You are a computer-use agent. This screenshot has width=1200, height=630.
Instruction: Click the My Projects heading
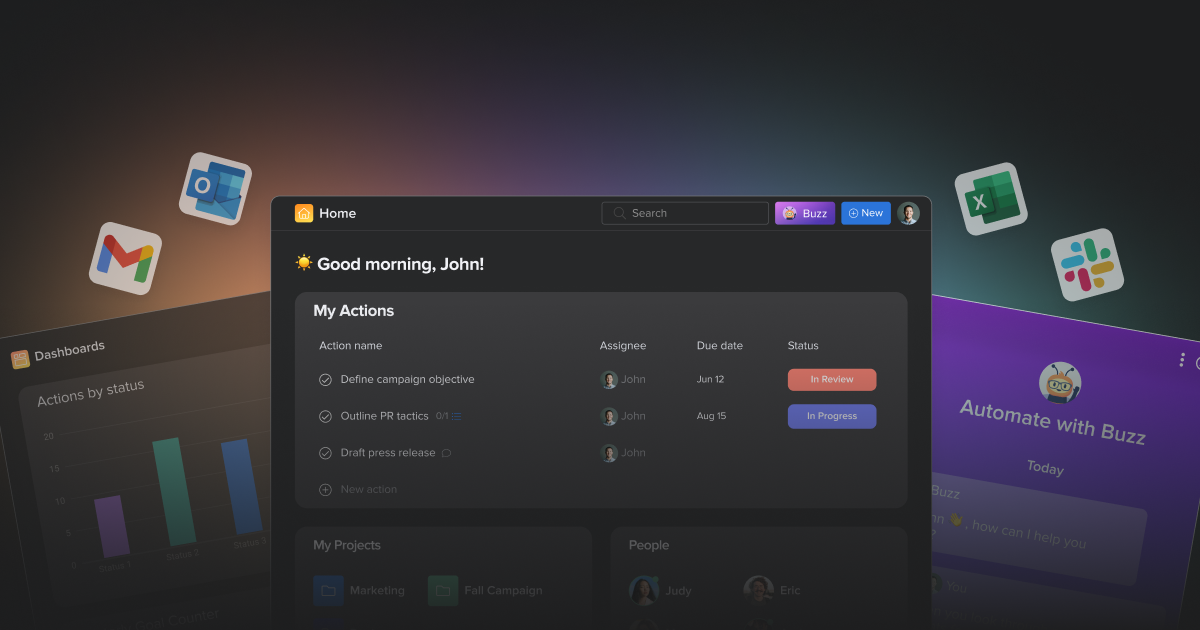[x=347, y=545]
